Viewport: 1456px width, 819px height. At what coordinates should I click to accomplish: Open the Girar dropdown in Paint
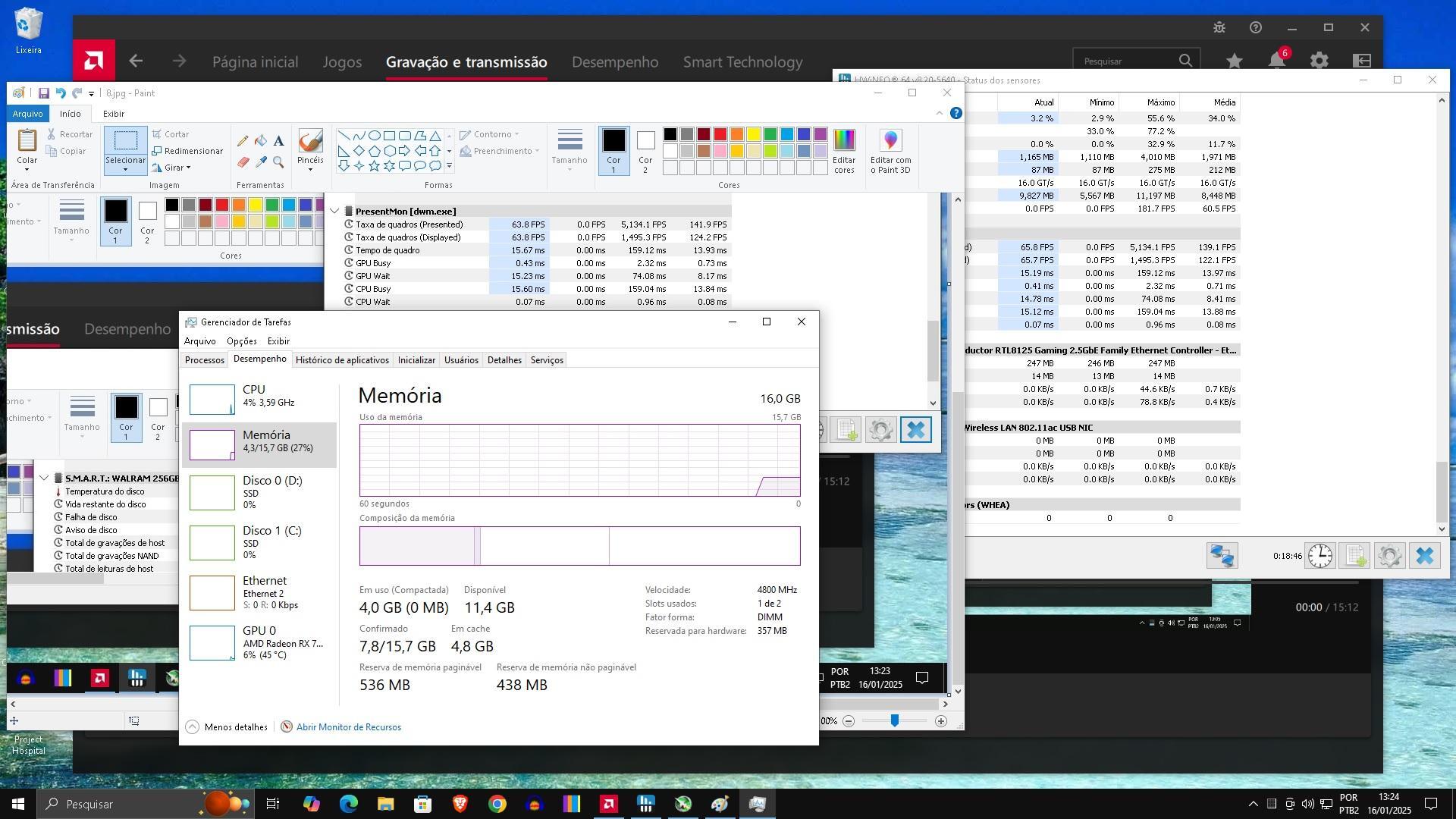(171, 168)
